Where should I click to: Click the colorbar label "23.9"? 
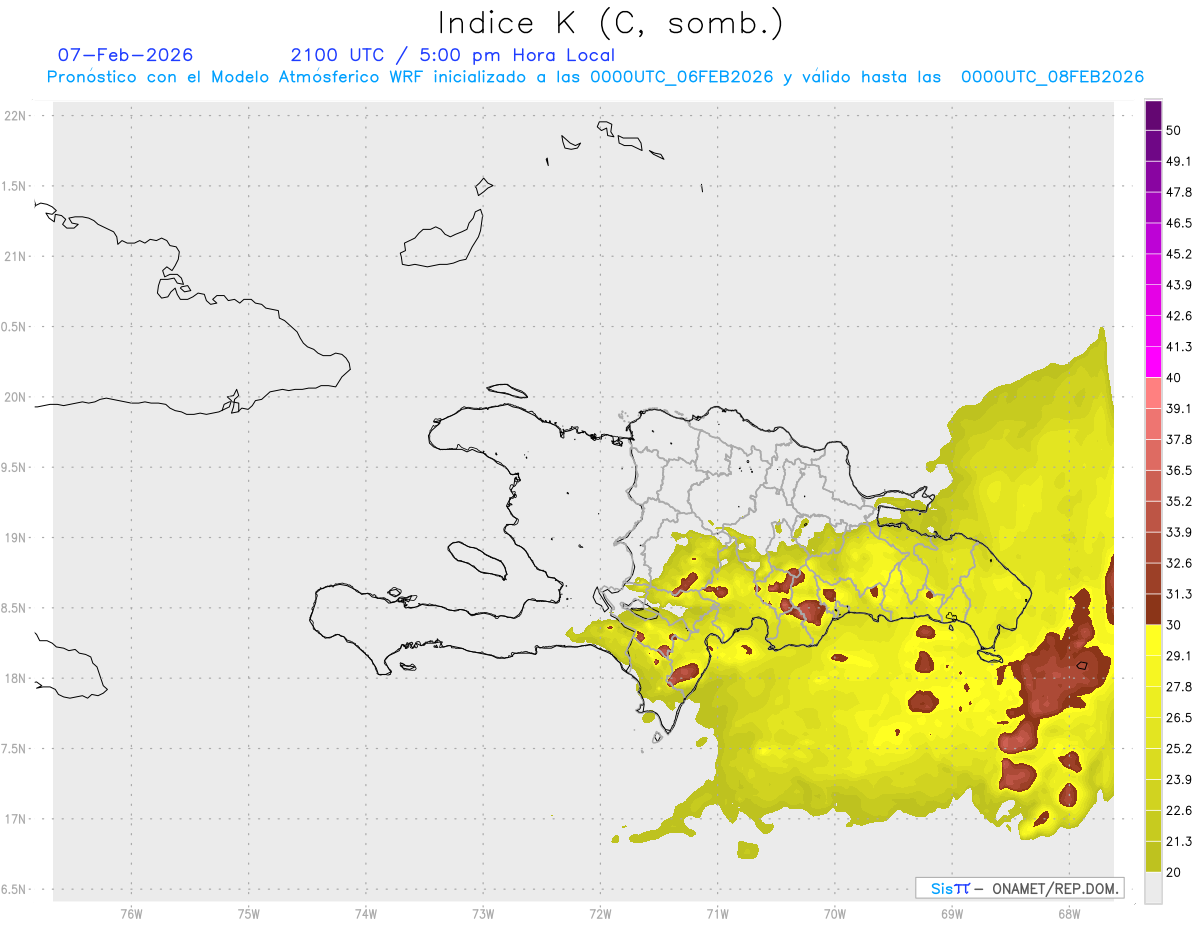1179,779
